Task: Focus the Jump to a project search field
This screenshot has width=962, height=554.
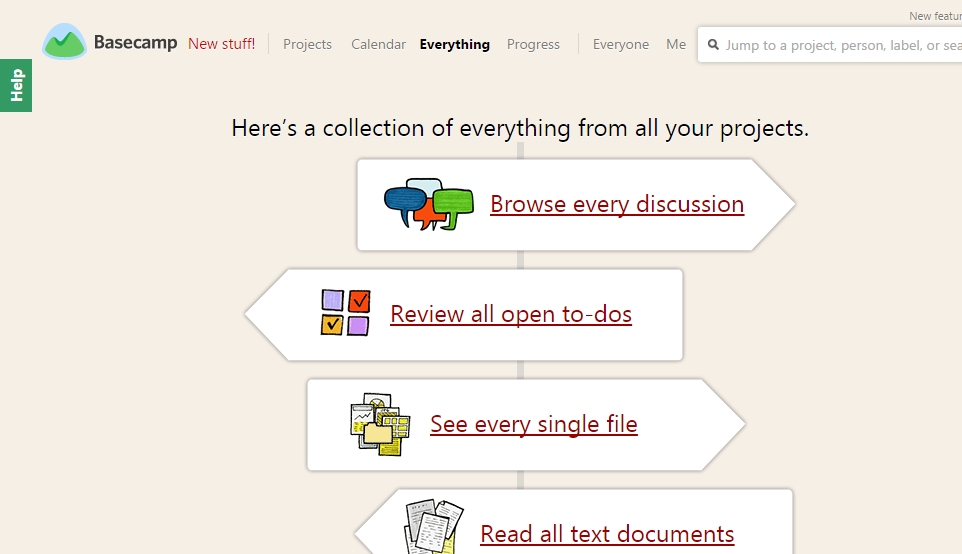Action: 830,45
